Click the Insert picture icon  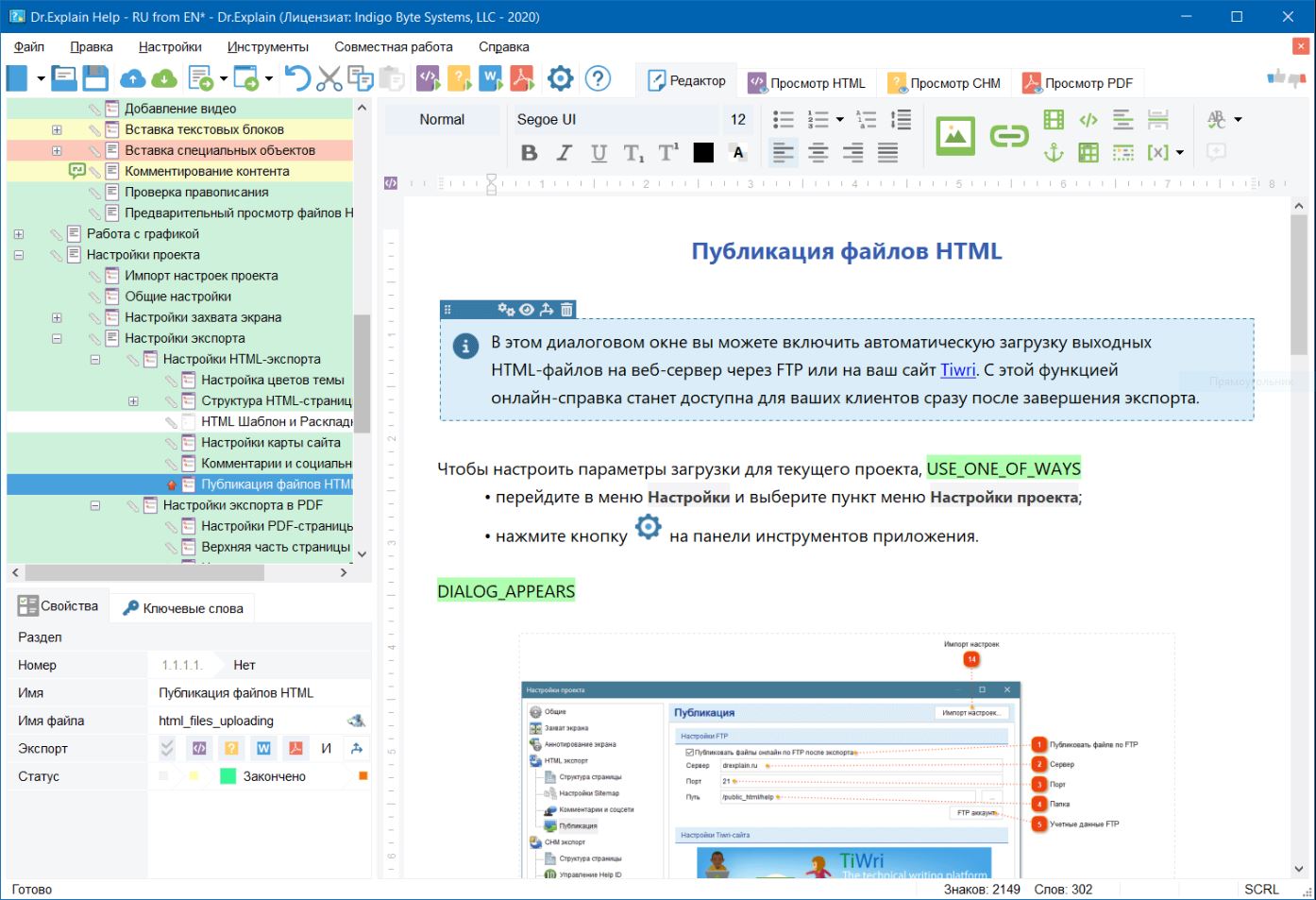954,136
